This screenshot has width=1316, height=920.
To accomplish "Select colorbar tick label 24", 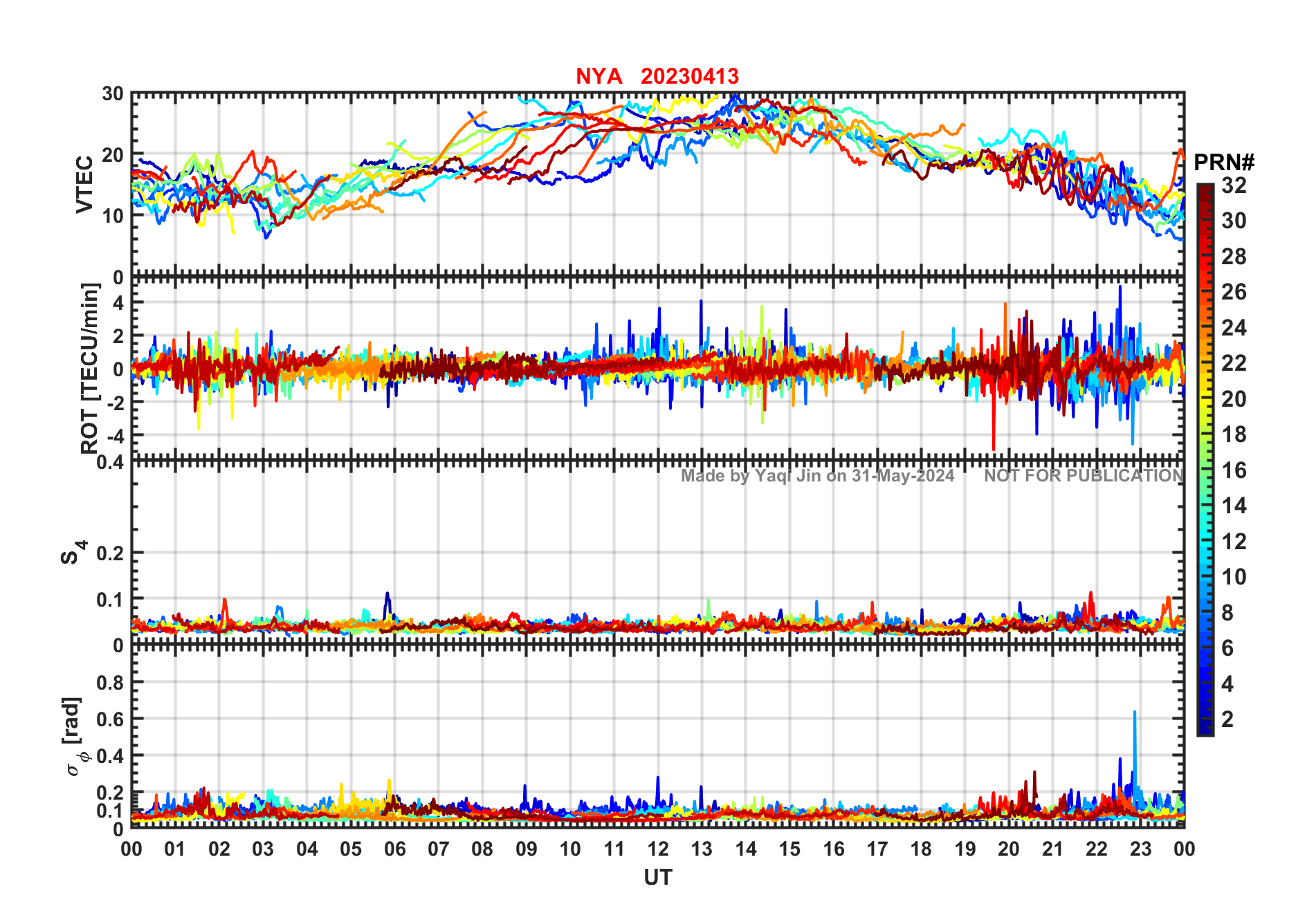I will pos(1234,328).
